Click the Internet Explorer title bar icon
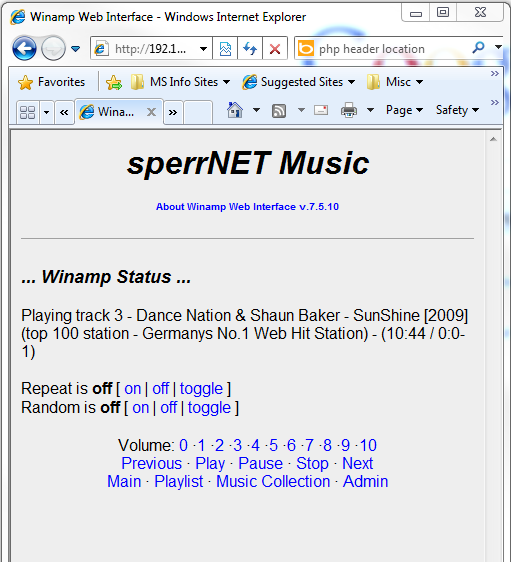 [x=18, y=17]
